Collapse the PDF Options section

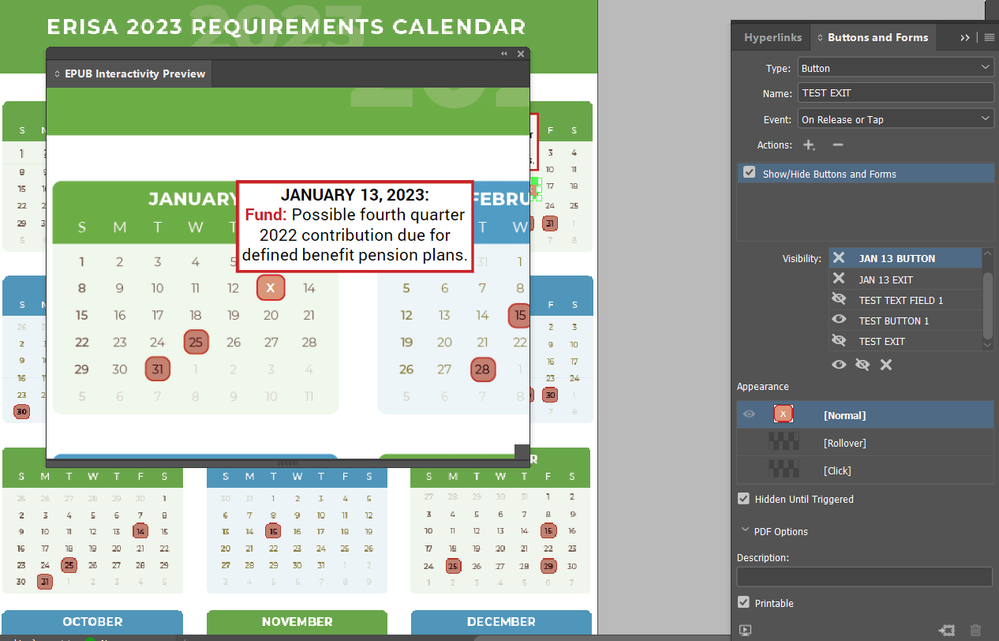point(745,530)
